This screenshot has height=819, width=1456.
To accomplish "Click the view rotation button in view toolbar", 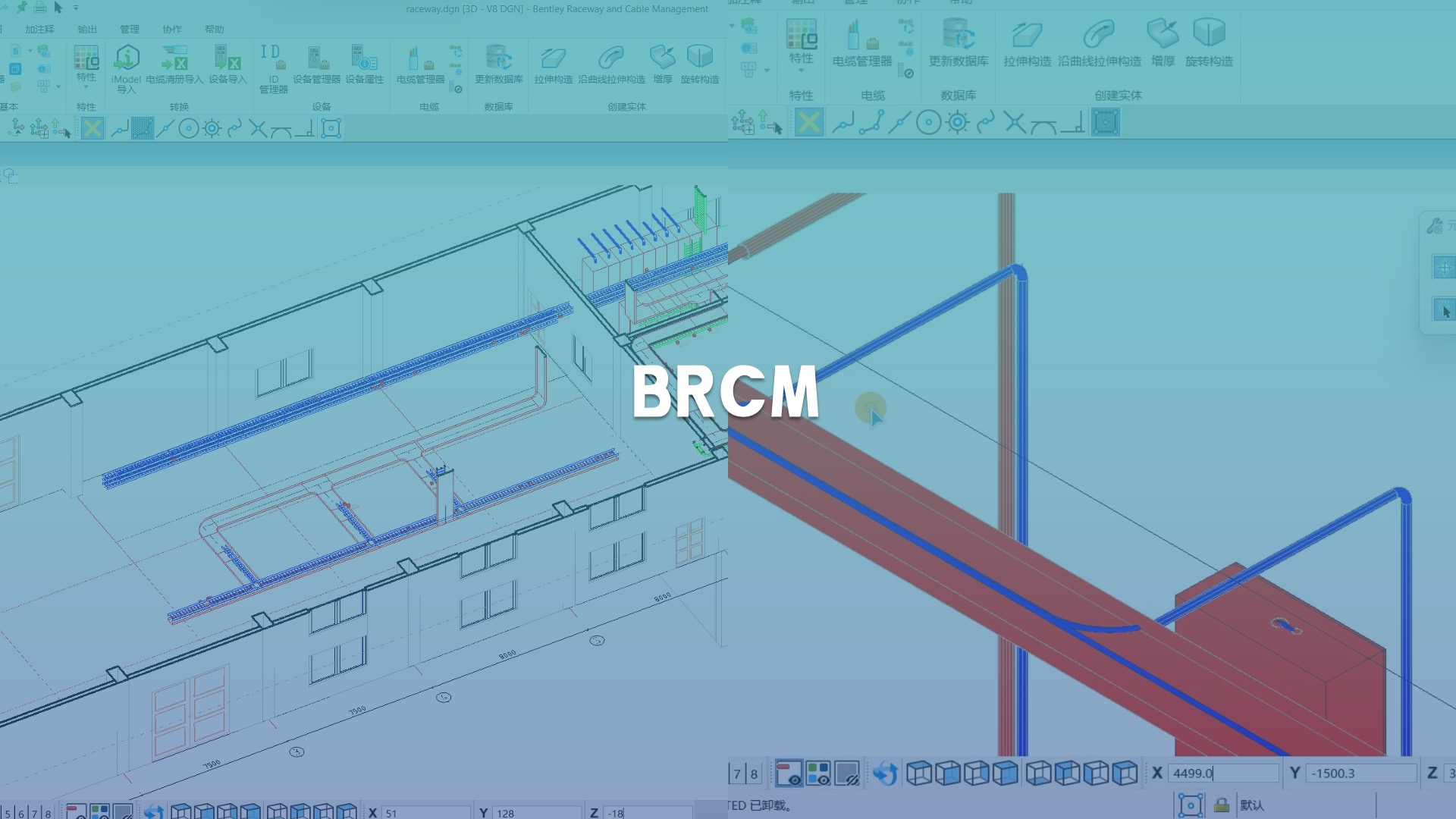I will pyautogui.click(x=886, y=773).
